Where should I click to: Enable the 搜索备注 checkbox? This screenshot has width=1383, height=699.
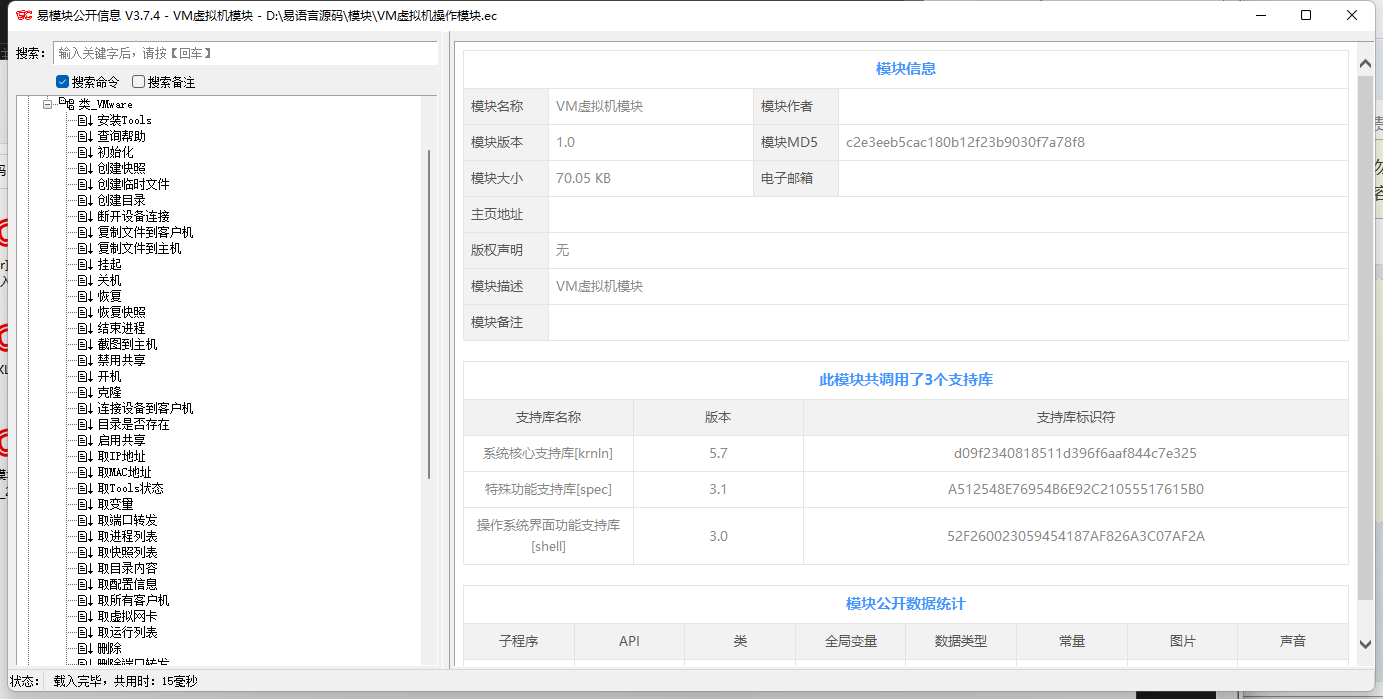click(139, 82)
